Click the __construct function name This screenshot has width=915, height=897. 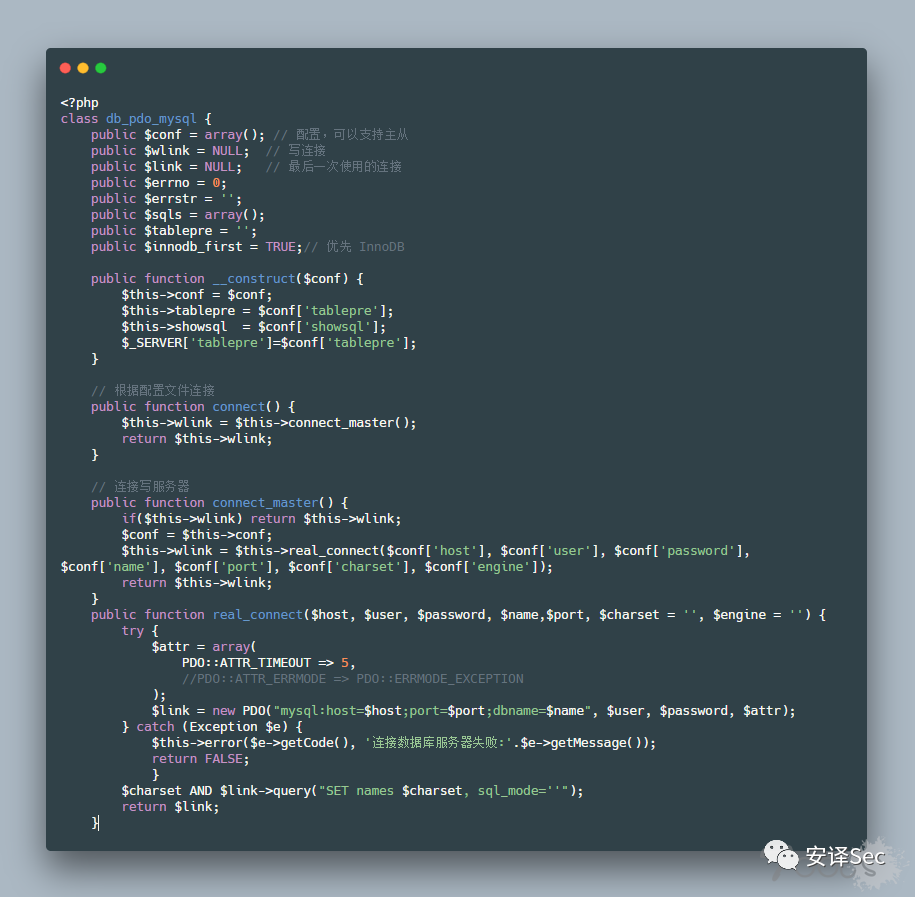(254, 279)
